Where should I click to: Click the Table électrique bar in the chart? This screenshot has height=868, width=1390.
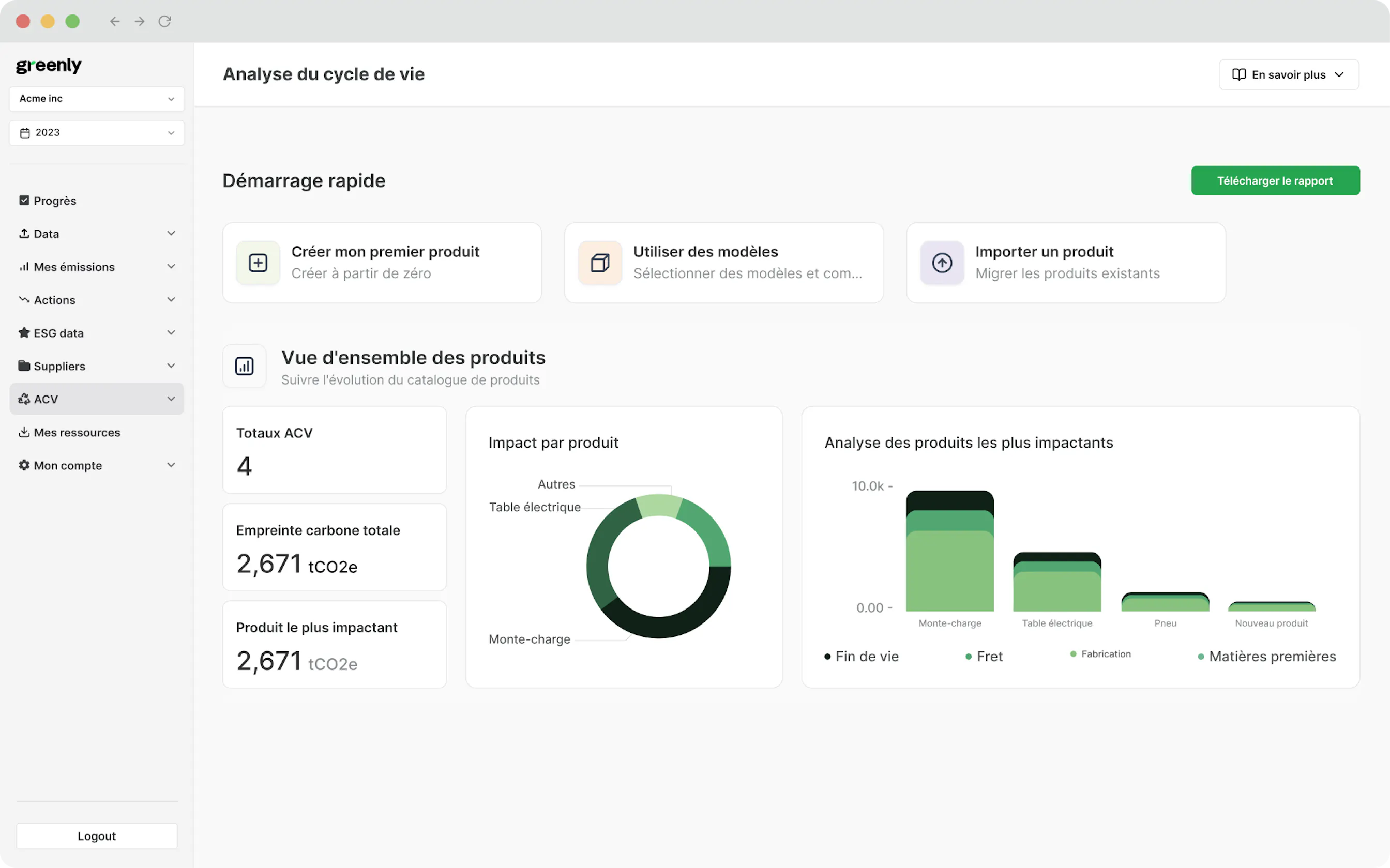[x=1057, y=582]
